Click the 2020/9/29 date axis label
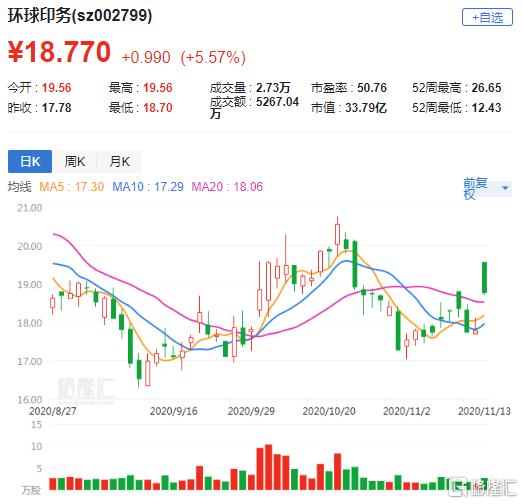Image resolution: width=523 pixels, height=504 pixels. tap(251, 411)
